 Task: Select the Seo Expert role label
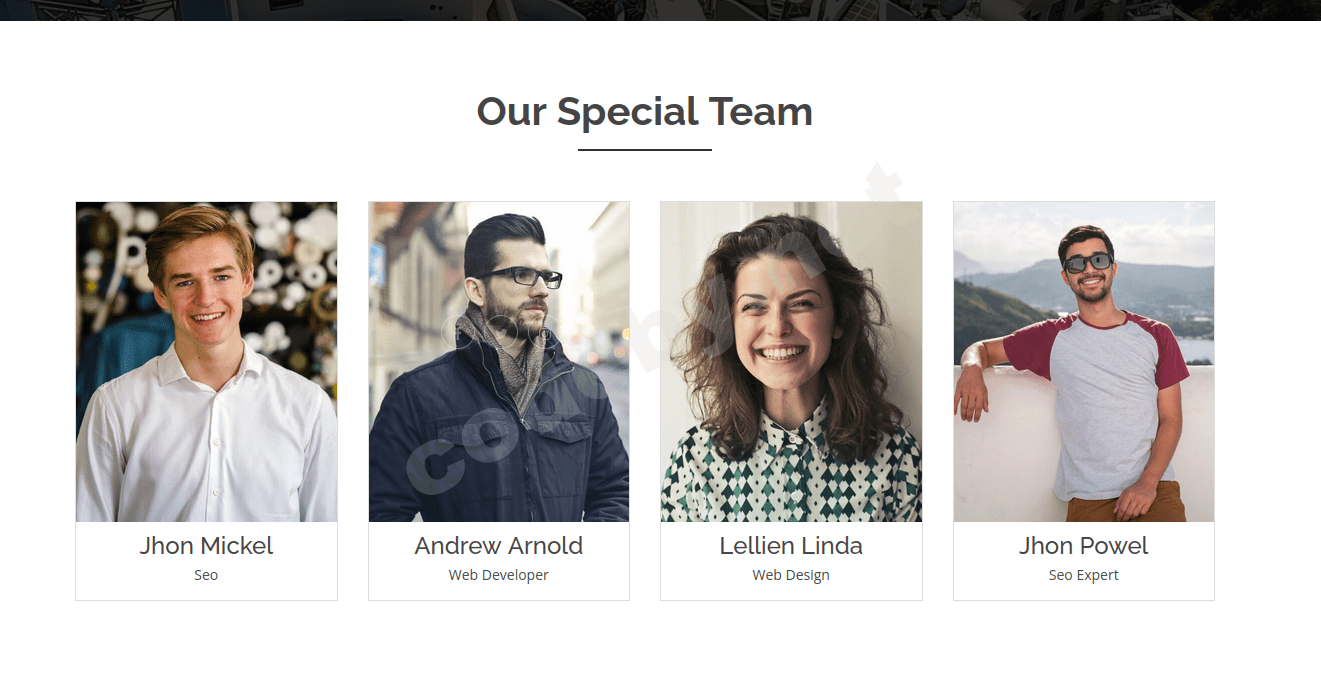coord(1084,575)
